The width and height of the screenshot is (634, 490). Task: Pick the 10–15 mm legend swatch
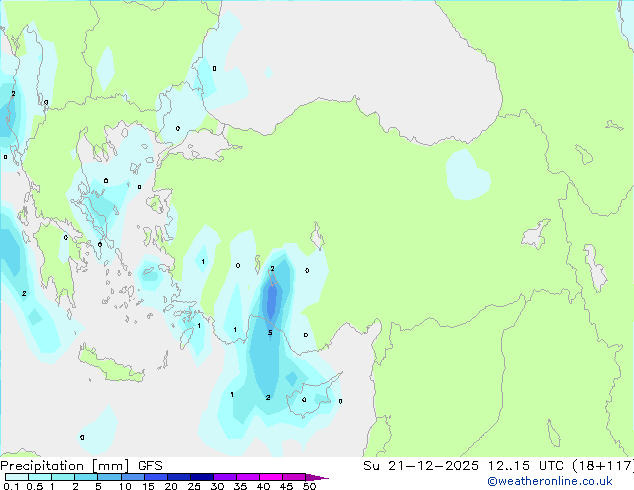(132, 477)
